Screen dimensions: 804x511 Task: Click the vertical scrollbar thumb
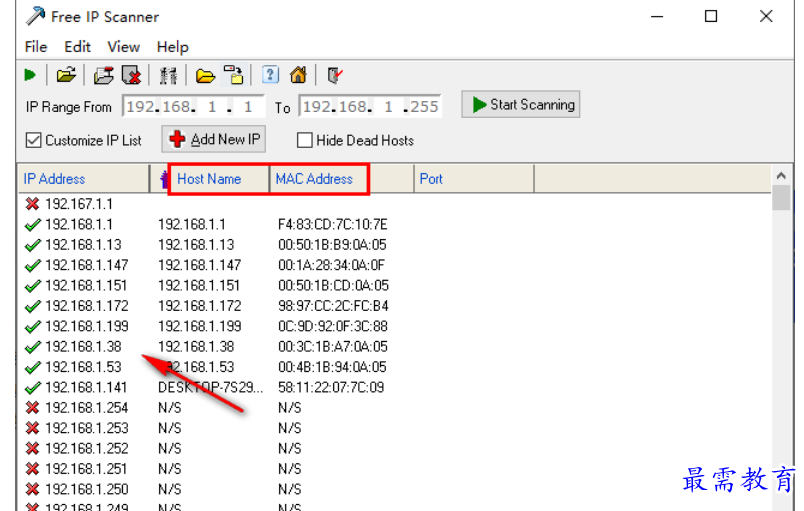(781, 198)
